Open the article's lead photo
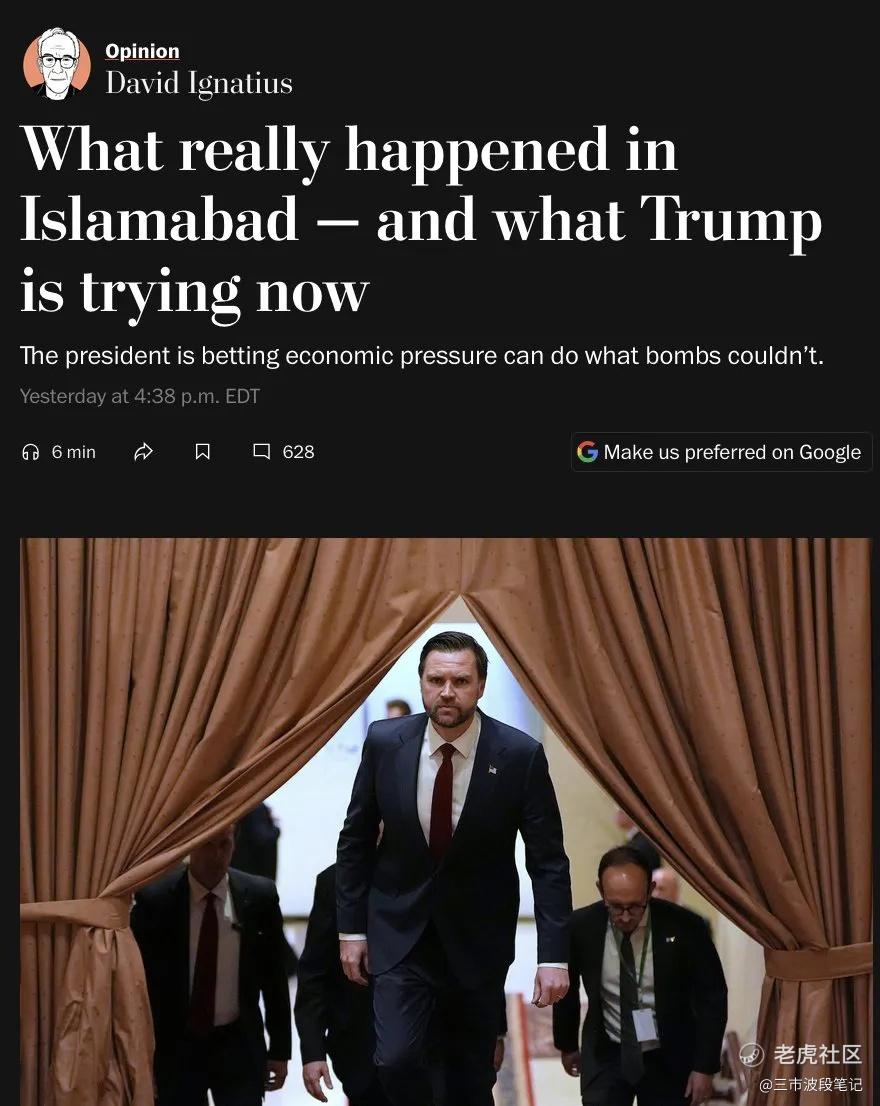This screenshot has height=1106, width=880. point(446,822)
